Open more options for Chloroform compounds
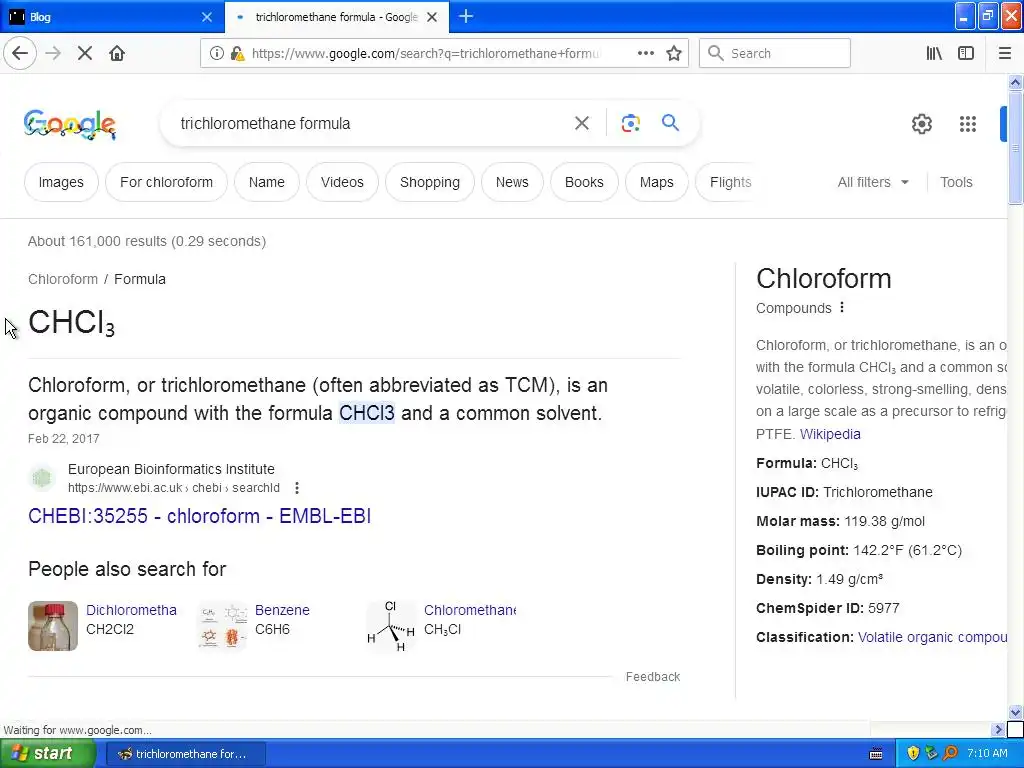The image size is (1024, 768). pos(842,307)
